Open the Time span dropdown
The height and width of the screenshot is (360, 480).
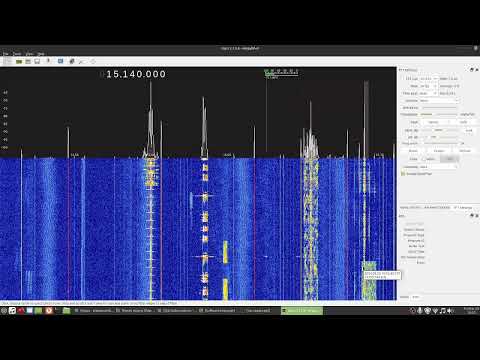click(428, 93)
